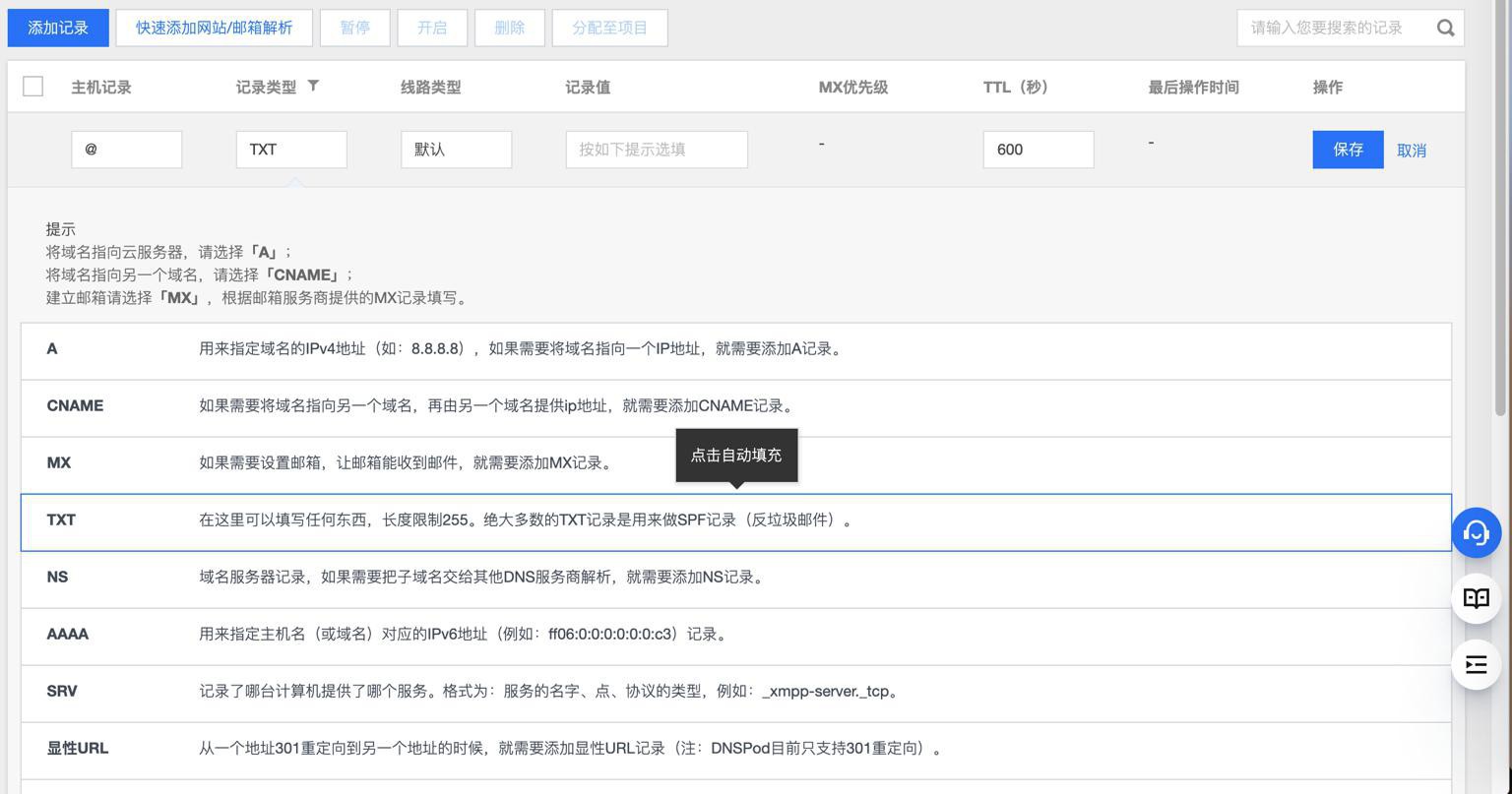Image resolution: width=1512 pixels, height=794 pixels.
Task: Select the SRV record type row
Action: [736, 694]
